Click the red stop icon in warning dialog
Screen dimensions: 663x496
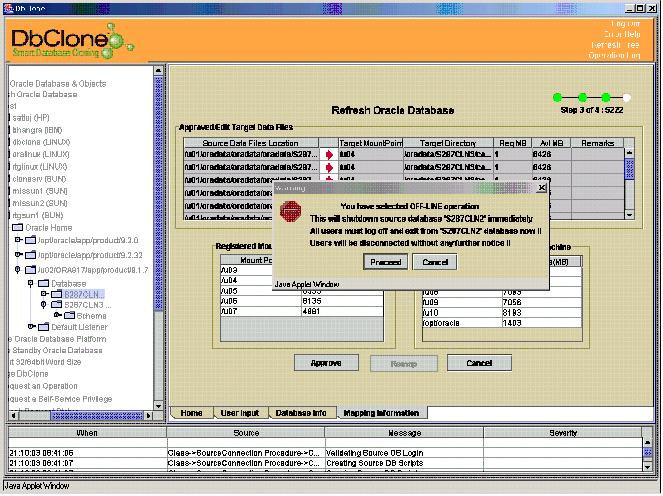290,211
